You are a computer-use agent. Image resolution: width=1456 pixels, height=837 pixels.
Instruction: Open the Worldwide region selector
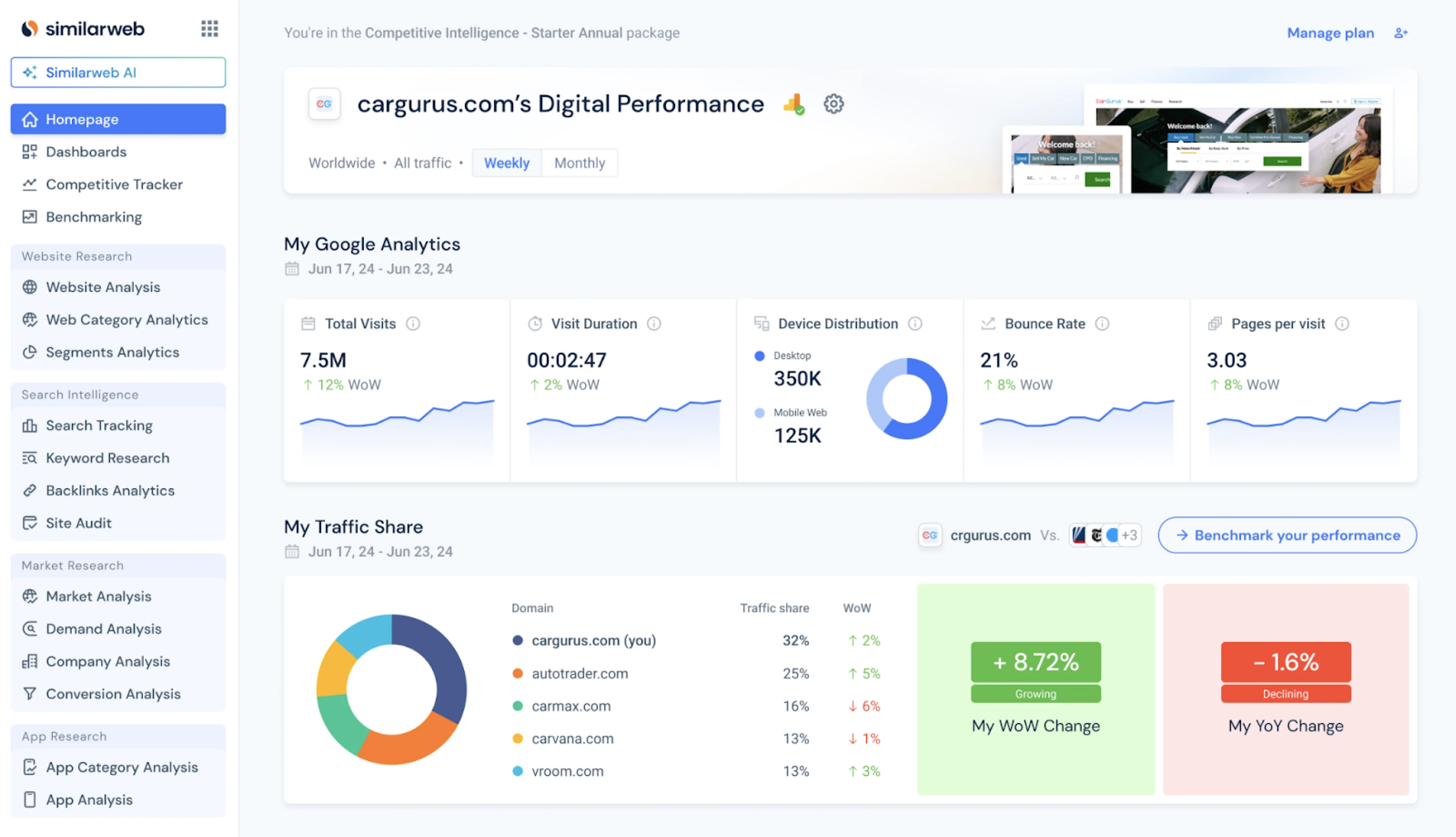(342, 163)
